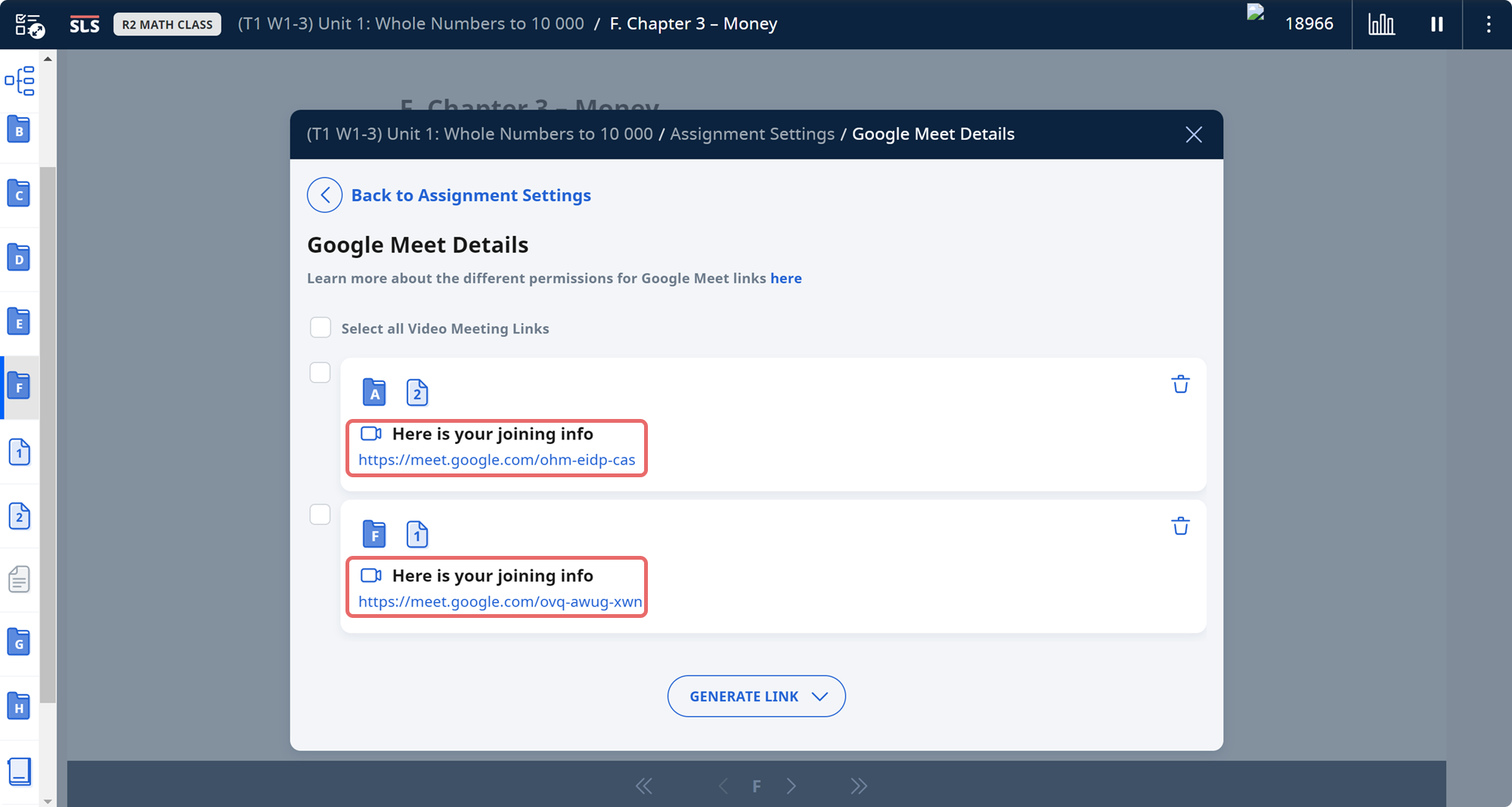The width and height of the screenshot is (1512, 807).
Task: Click the 'F' section indicator in the bottom navigation
Action: [757, 787]
